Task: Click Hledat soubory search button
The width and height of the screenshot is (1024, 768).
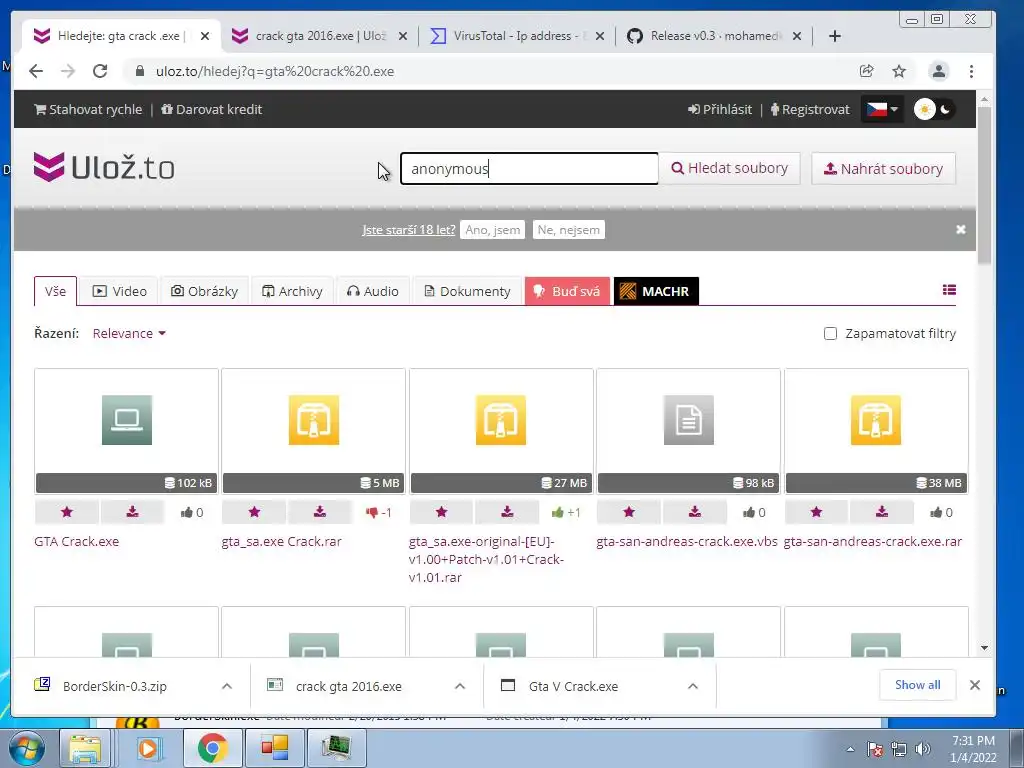Action: [x=729, y=168]
